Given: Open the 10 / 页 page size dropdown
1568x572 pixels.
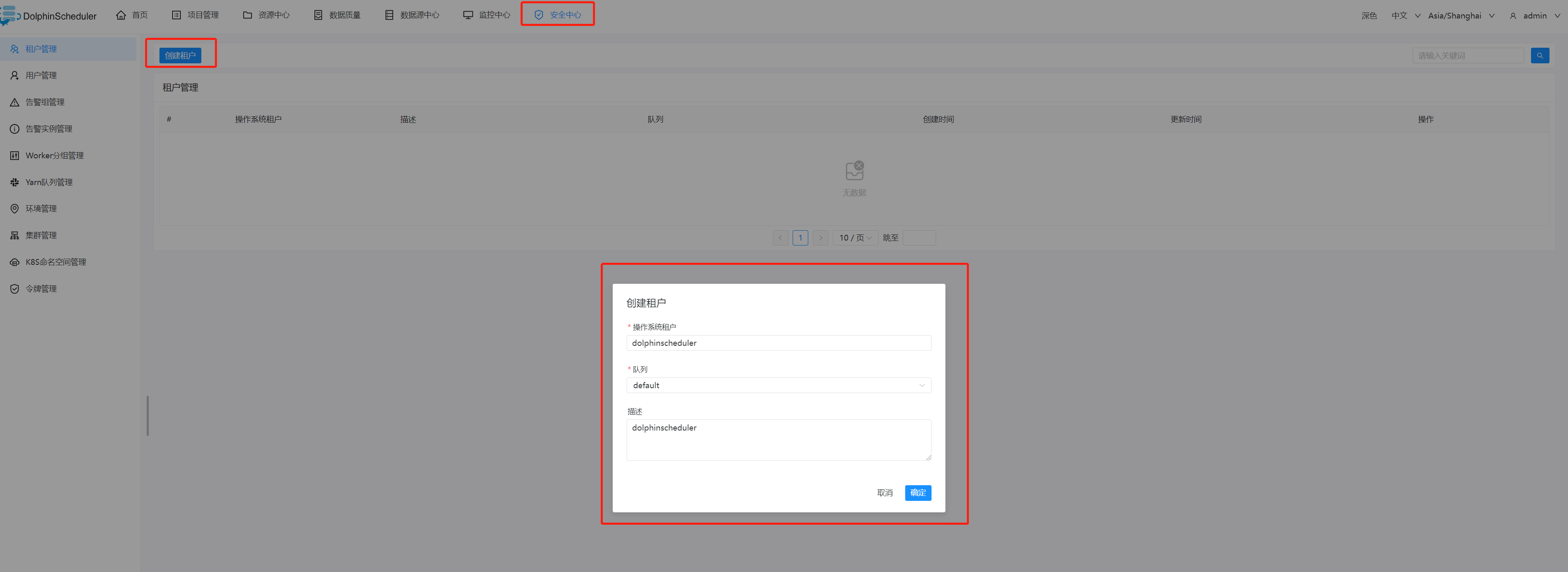Looking at the screenshot, I should click(855, 238).
